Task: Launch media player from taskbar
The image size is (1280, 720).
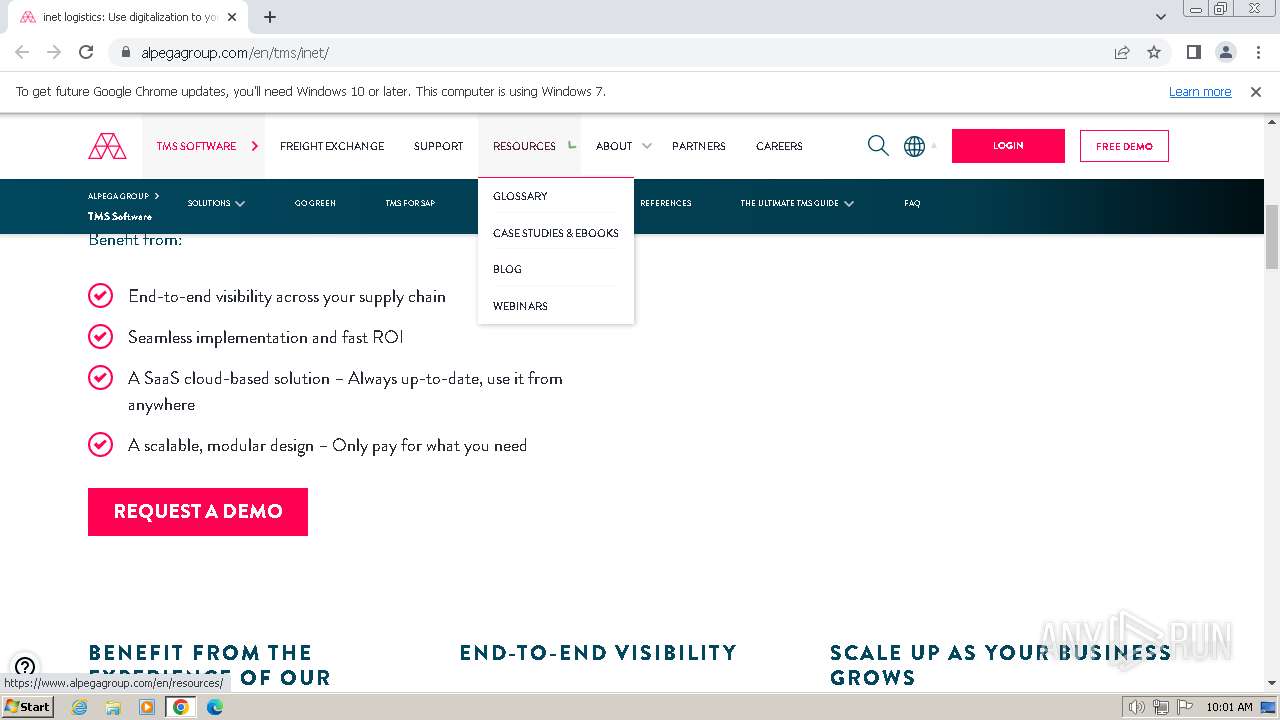Action: (147, 707)
